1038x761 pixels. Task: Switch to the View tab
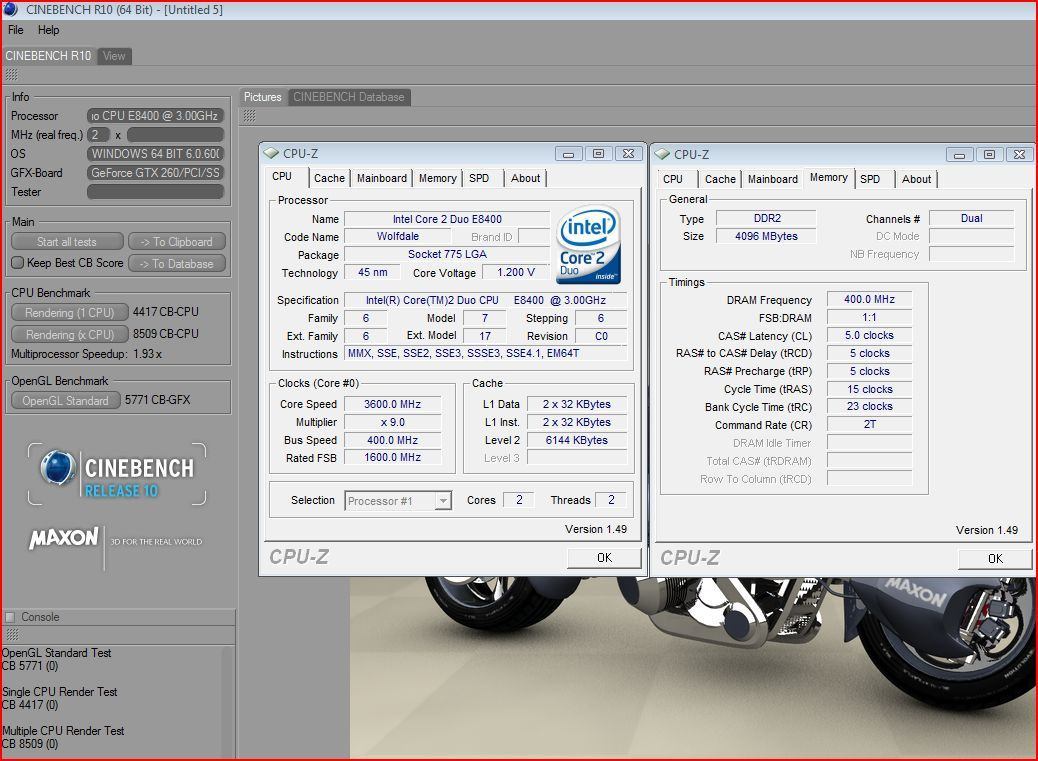[x=114, y=56]
